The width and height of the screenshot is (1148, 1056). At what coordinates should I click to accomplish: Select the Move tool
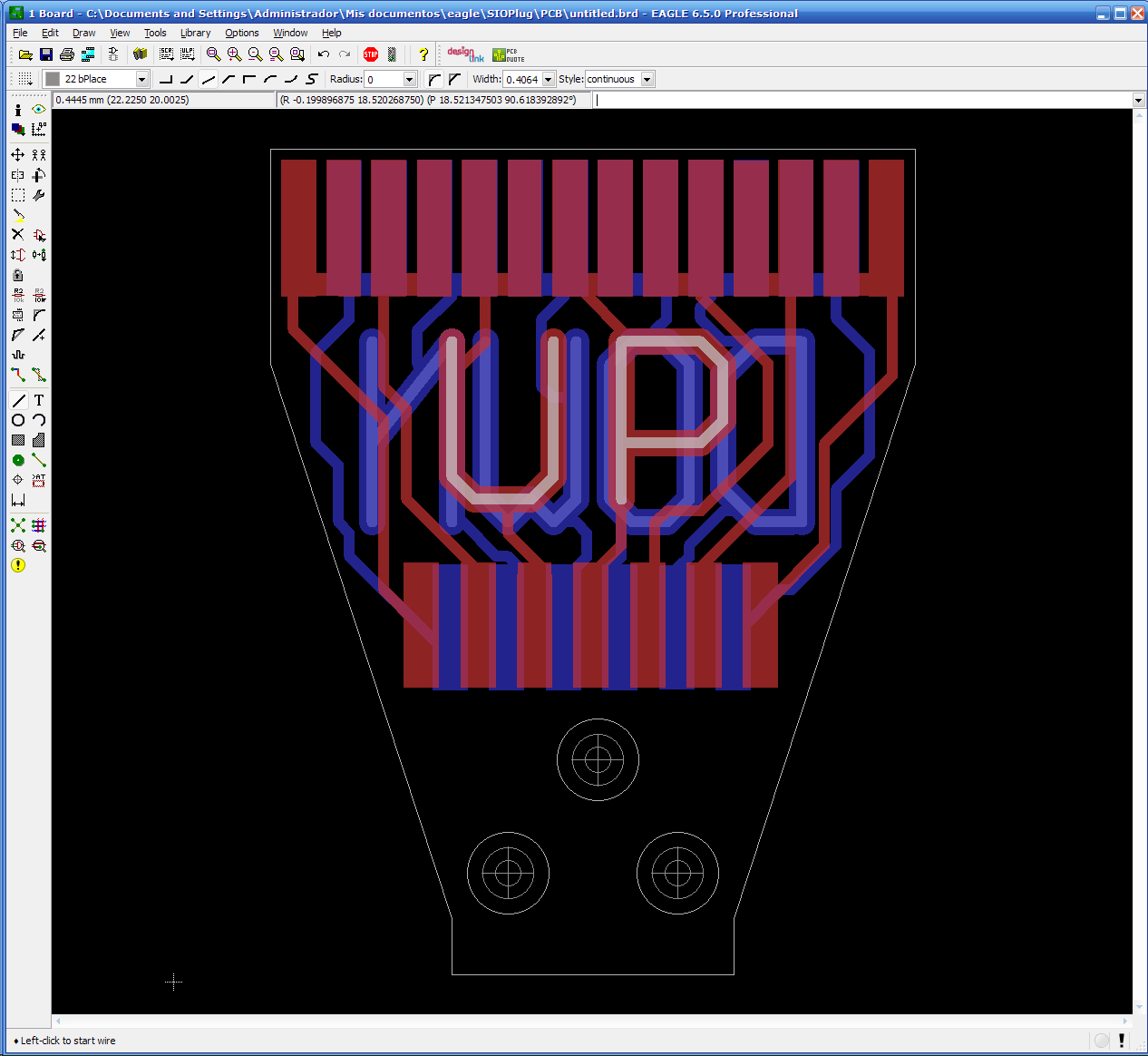coord(17,155)
